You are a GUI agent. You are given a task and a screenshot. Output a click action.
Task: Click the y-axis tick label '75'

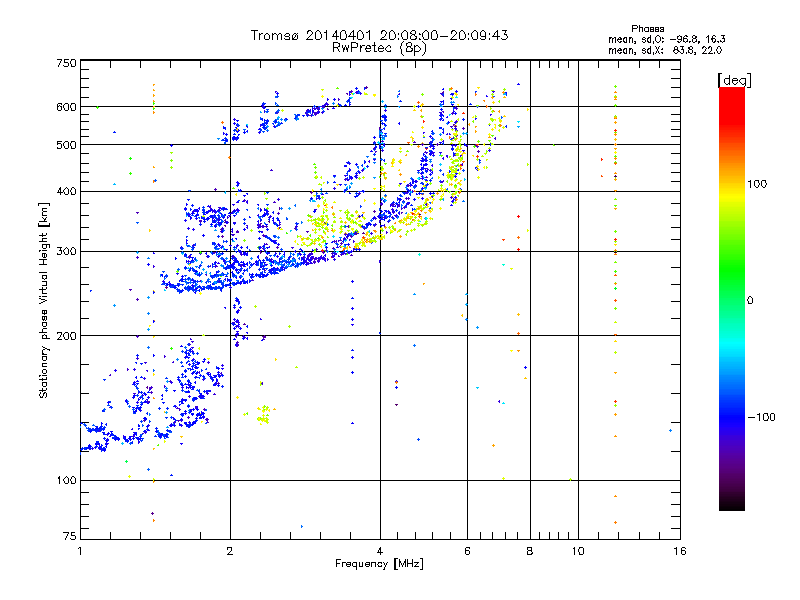tap(69, 536)
